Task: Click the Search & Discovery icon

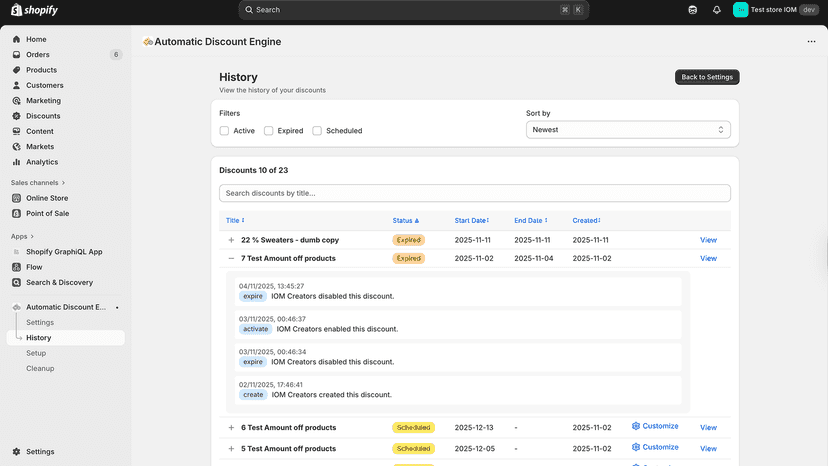Action: 16,282
